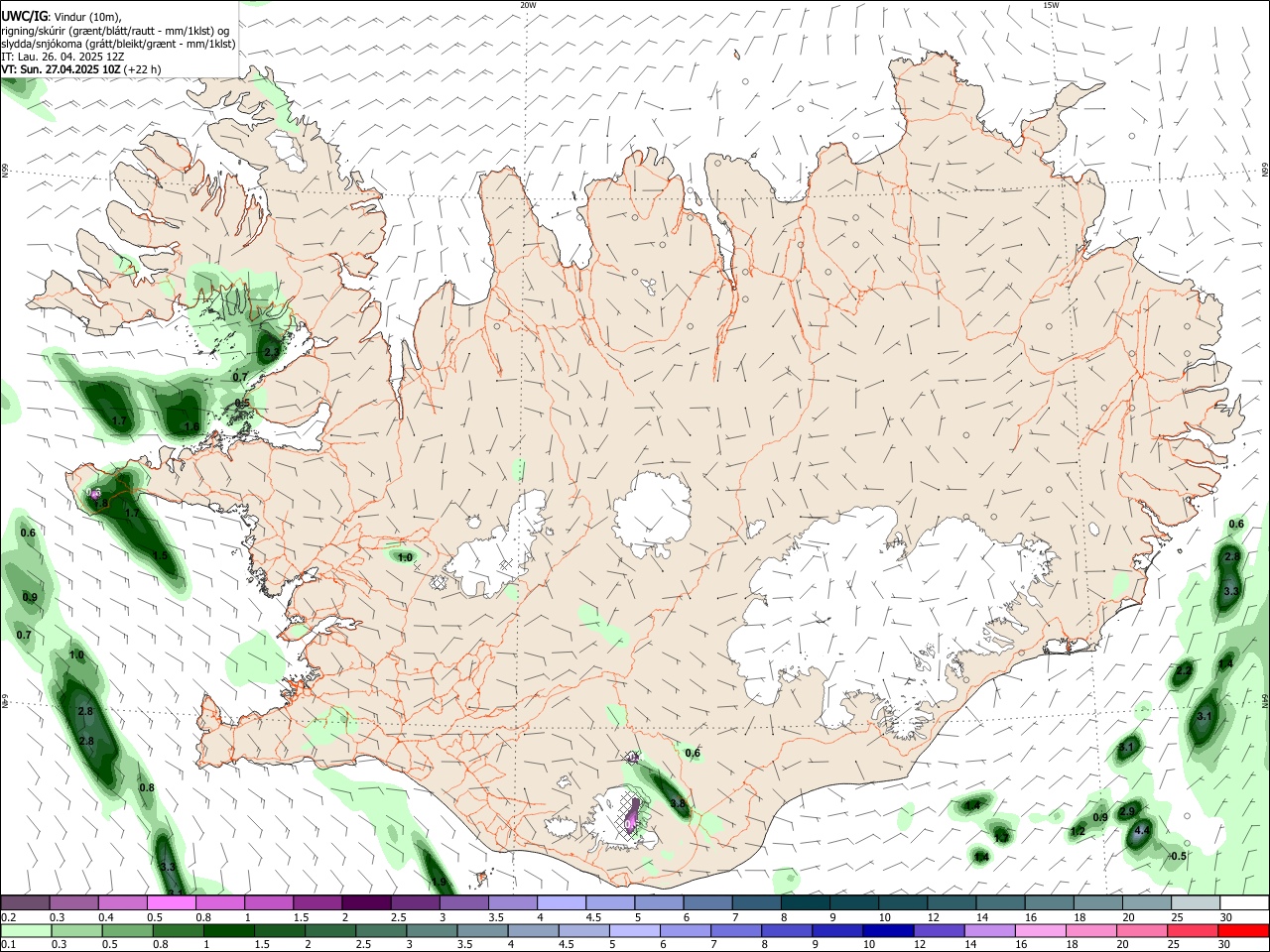Pick the darkest green lower swatch between 1 and 1.5
The image size is (1270, 952).
228,931
